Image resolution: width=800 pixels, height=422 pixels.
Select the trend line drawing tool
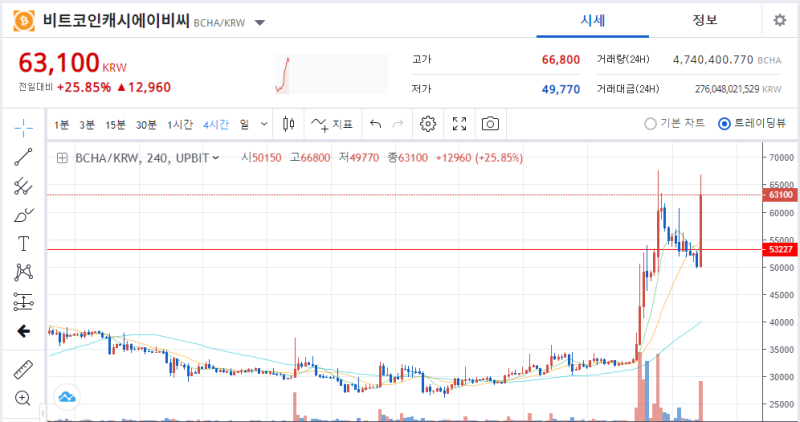click(x=23, y=157)
